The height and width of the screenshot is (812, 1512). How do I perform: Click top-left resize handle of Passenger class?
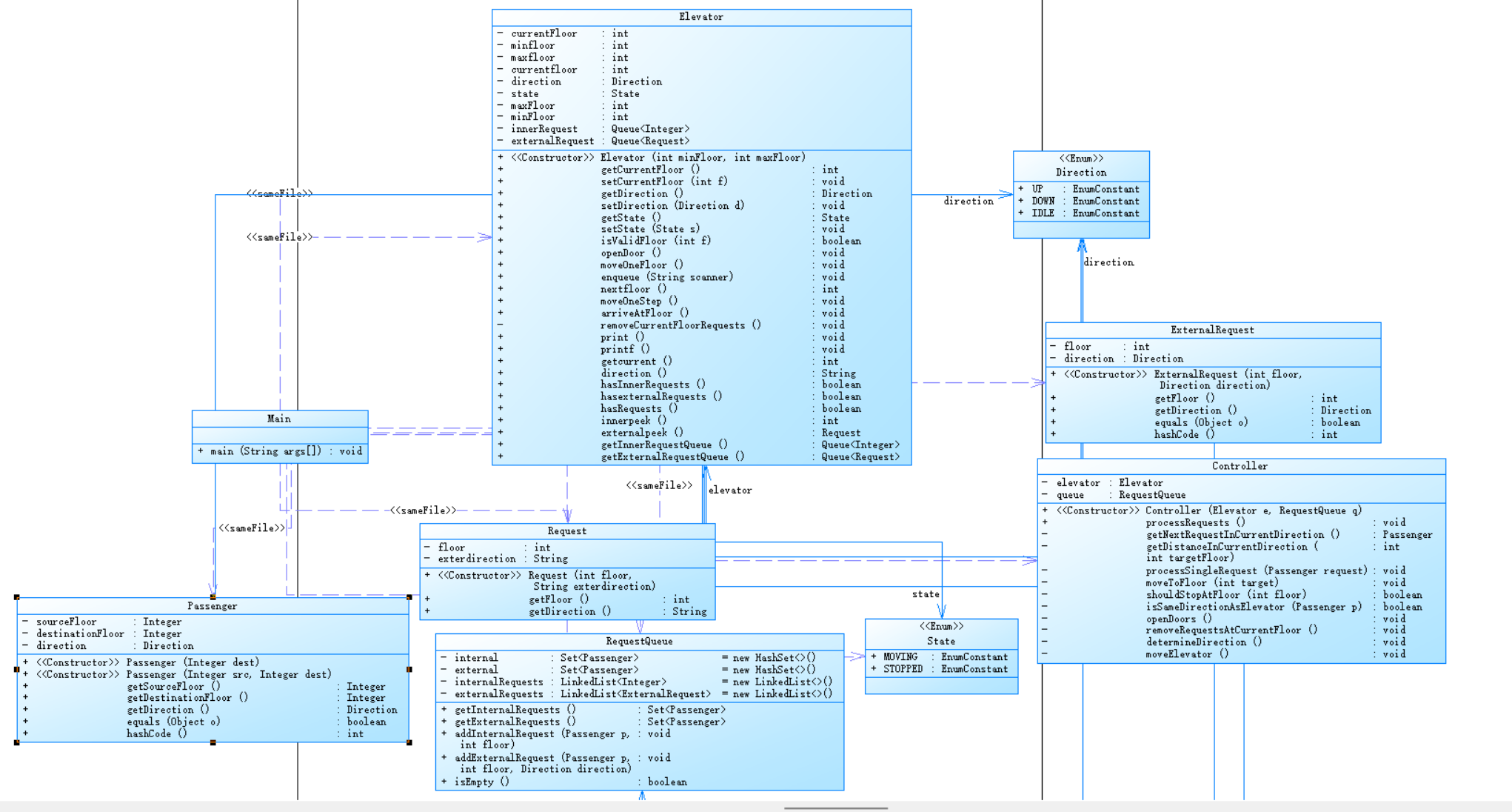tap(17, 597)
